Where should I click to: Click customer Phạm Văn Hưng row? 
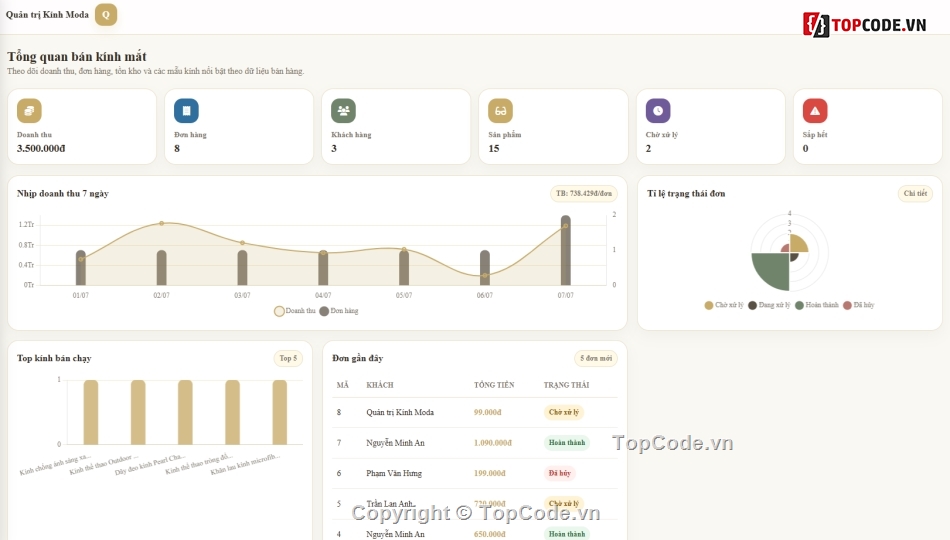(x=394, y=473)
